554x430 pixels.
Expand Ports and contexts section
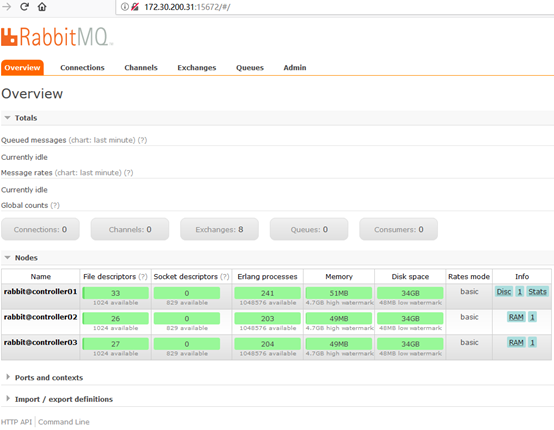[x=49, y=378]
